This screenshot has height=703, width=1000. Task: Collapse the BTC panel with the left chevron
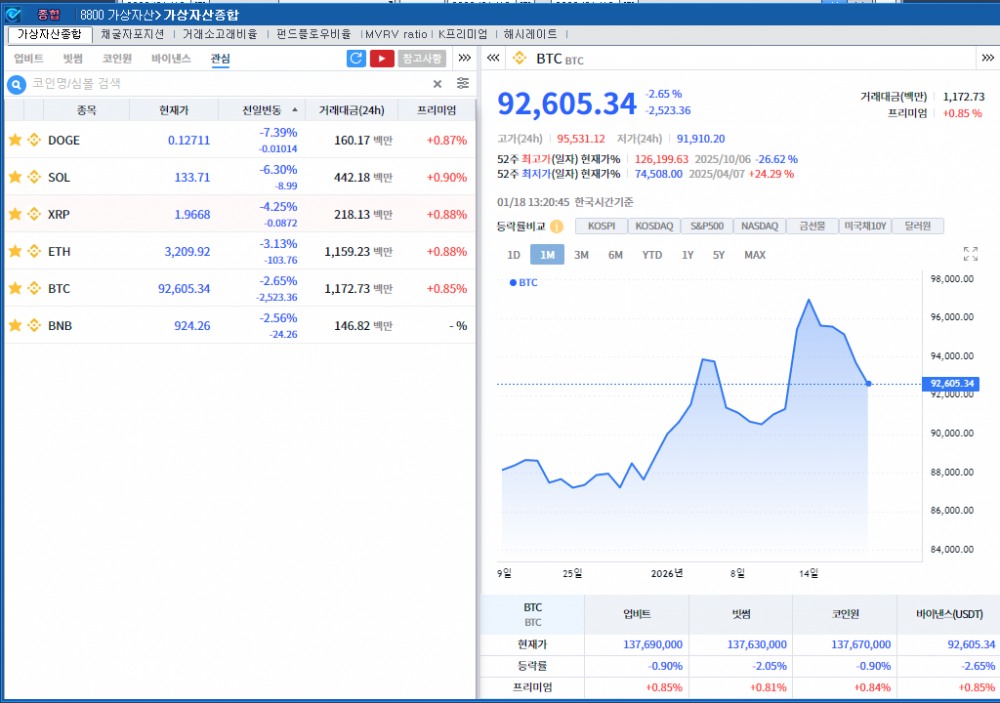[x=492, y=58]
